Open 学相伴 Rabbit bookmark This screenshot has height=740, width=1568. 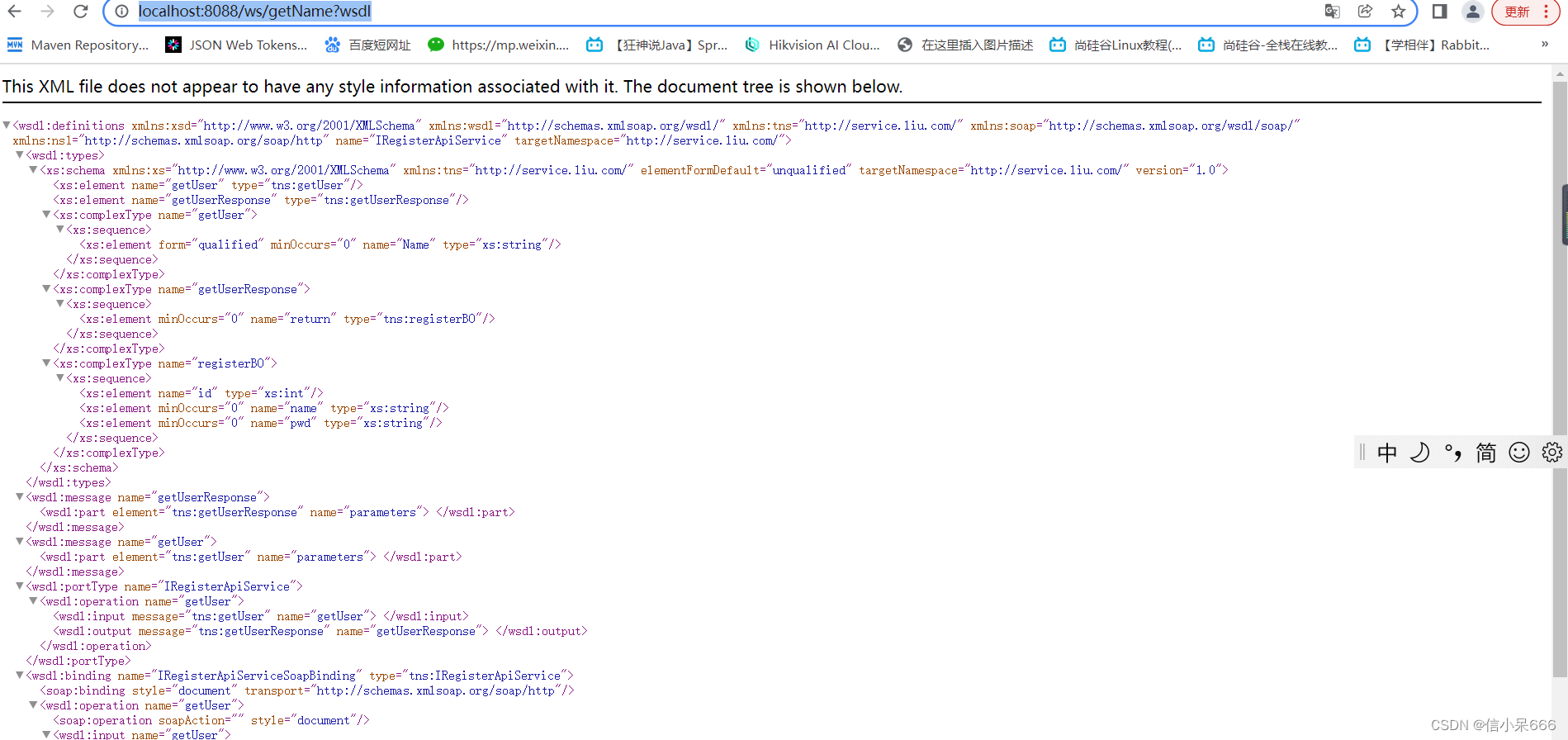[1422, 45]
